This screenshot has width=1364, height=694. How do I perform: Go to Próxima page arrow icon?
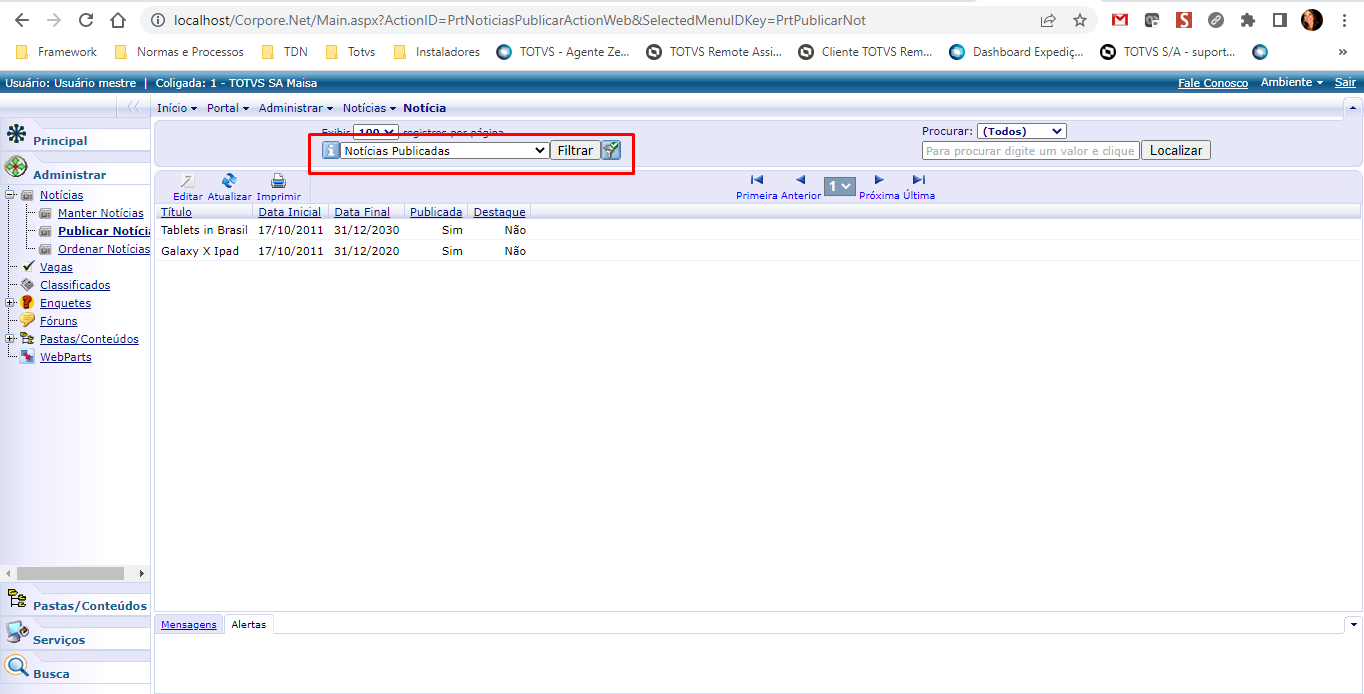[880, 180]
